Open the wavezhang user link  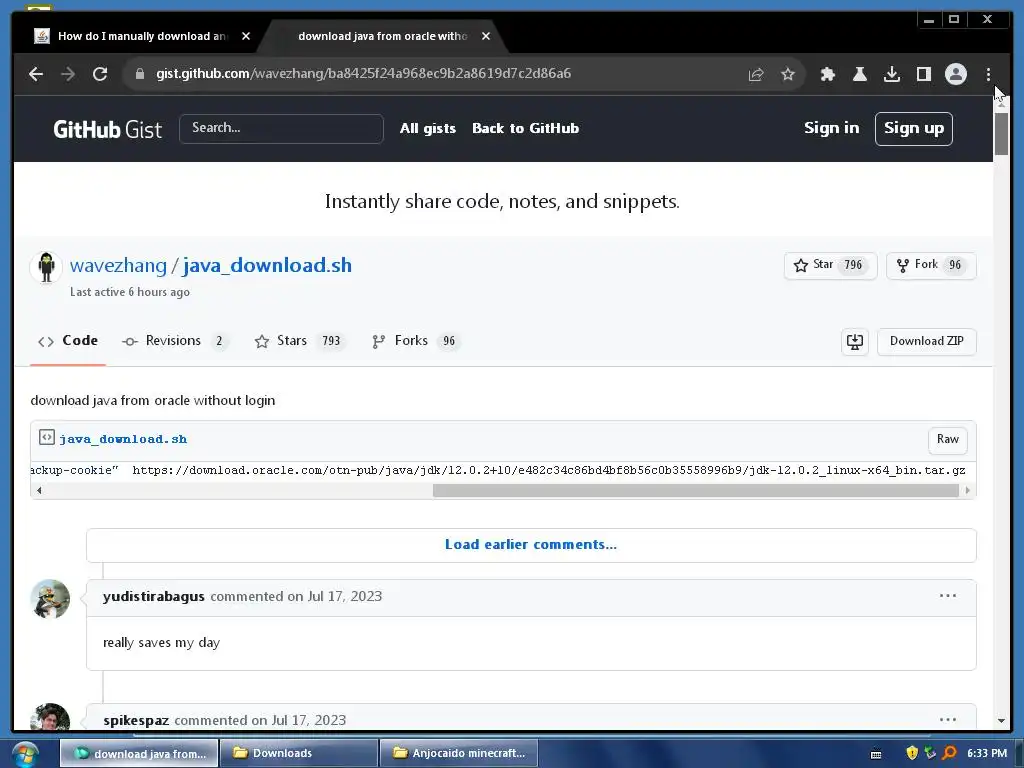[118, 266]
